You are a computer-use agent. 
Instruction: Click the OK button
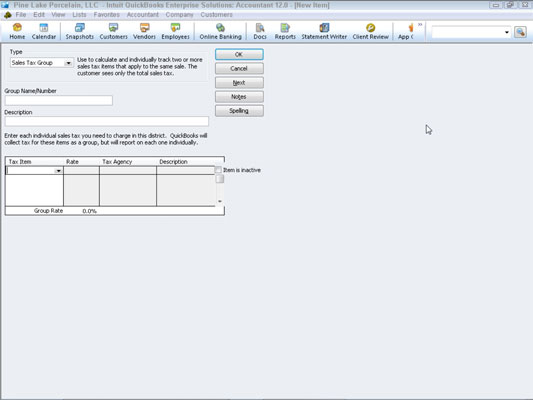tap(239, 54)
